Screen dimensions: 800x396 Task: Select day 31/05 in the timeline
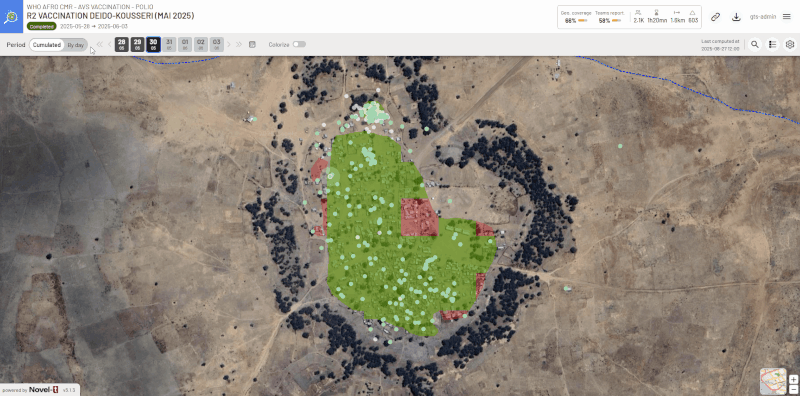coord(169,44)
